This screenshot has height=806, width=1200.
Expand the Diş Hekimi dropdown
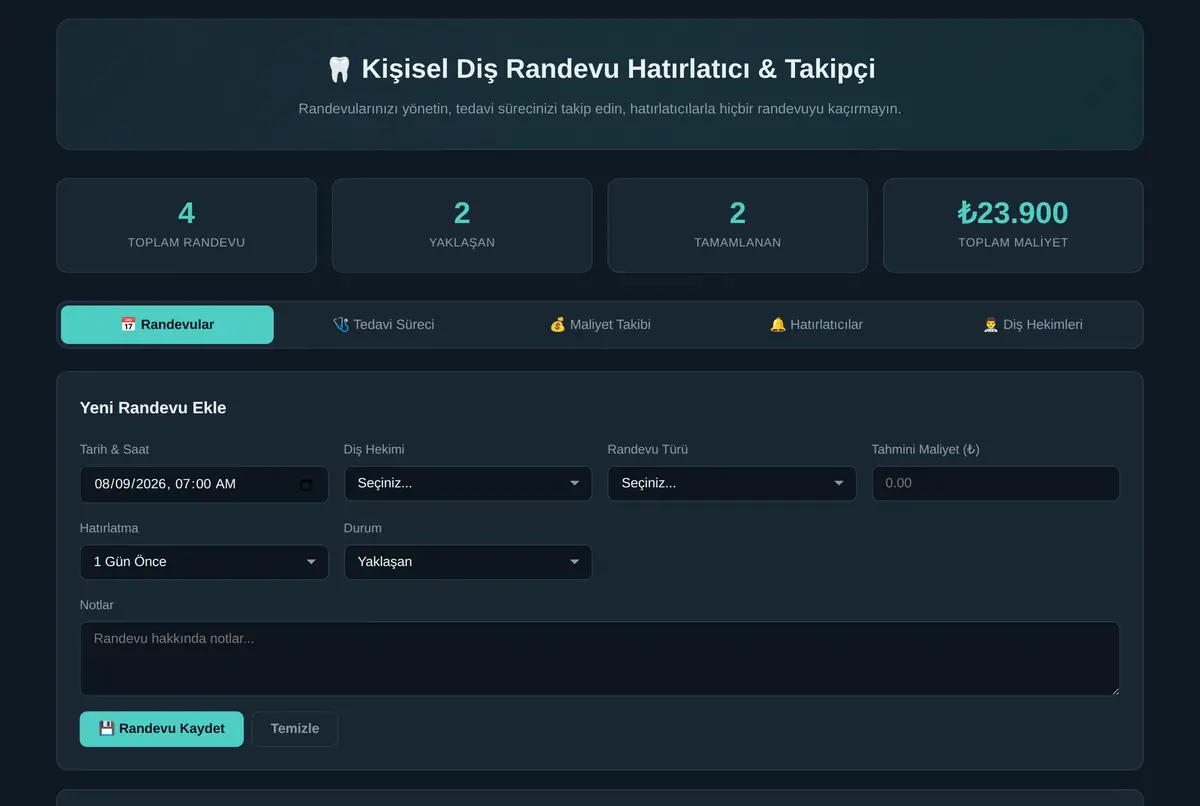[x=468, y=484]
